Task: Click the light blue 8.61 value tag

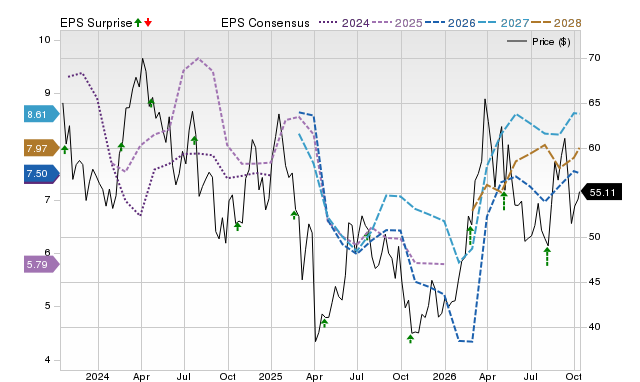Action: point(42,114)
